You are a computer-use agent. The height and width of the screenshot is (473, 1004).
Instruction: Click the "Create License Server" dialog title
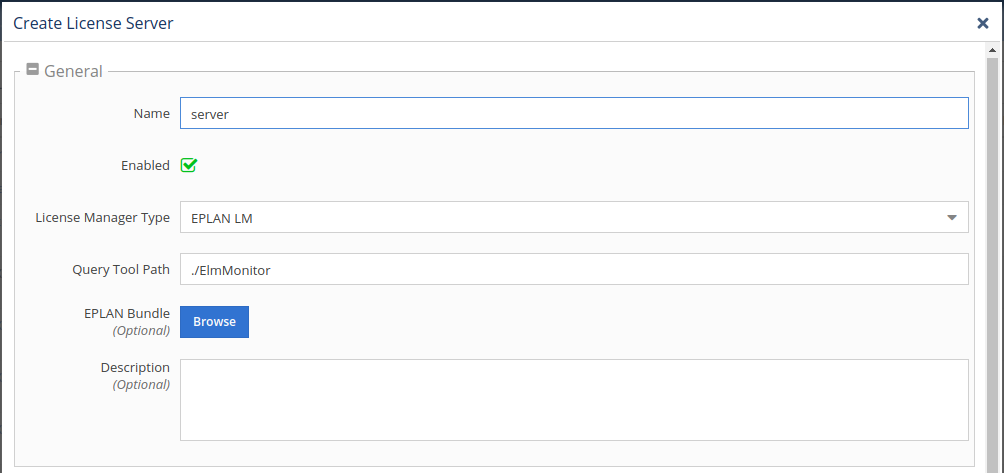click(x=93, y=23)
